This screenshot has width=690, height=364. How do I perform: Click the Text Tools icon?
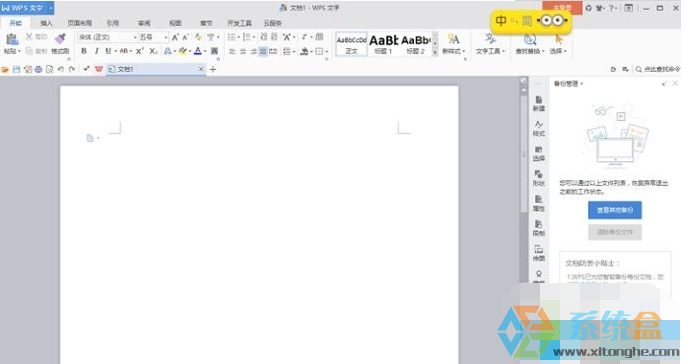(x=490, y=39)
